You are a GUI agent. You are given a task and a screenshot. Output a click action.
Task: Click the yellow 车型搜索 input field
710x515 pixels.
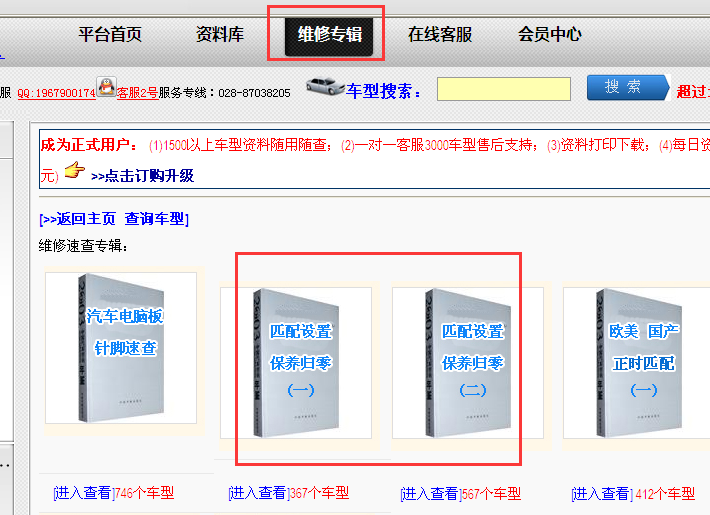pyautogui.click(x=504, y=89)
